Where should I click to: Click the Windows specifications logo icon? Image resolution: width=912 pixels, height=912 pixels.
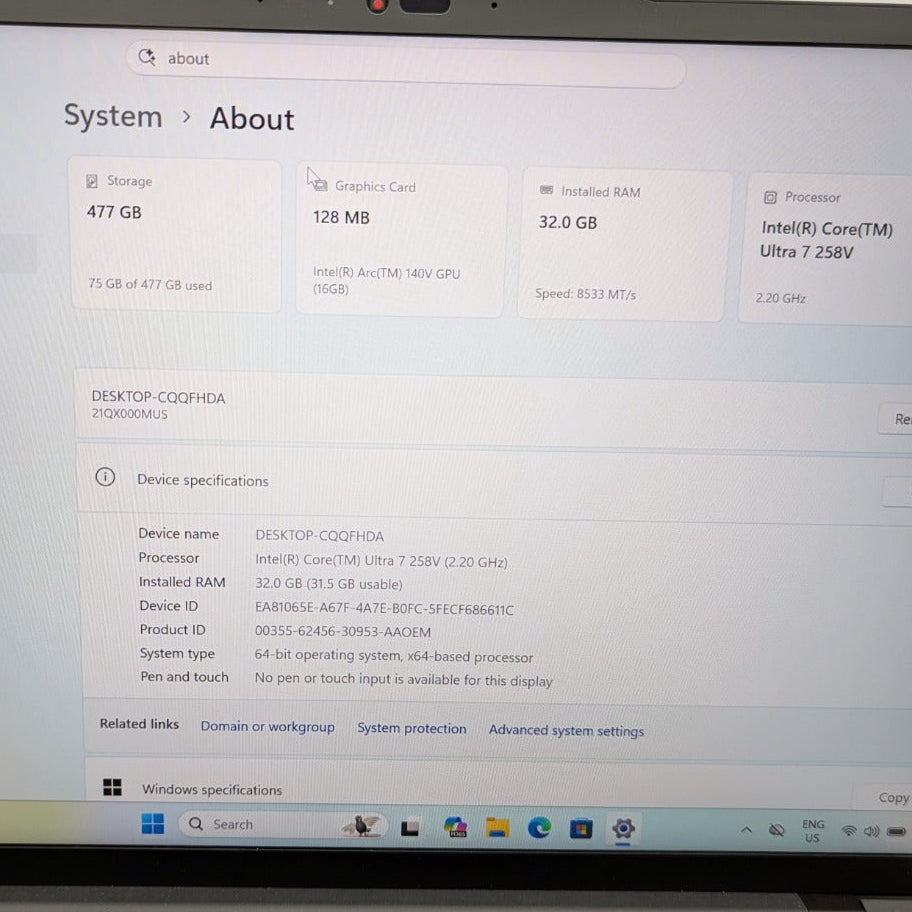point(112,787)
